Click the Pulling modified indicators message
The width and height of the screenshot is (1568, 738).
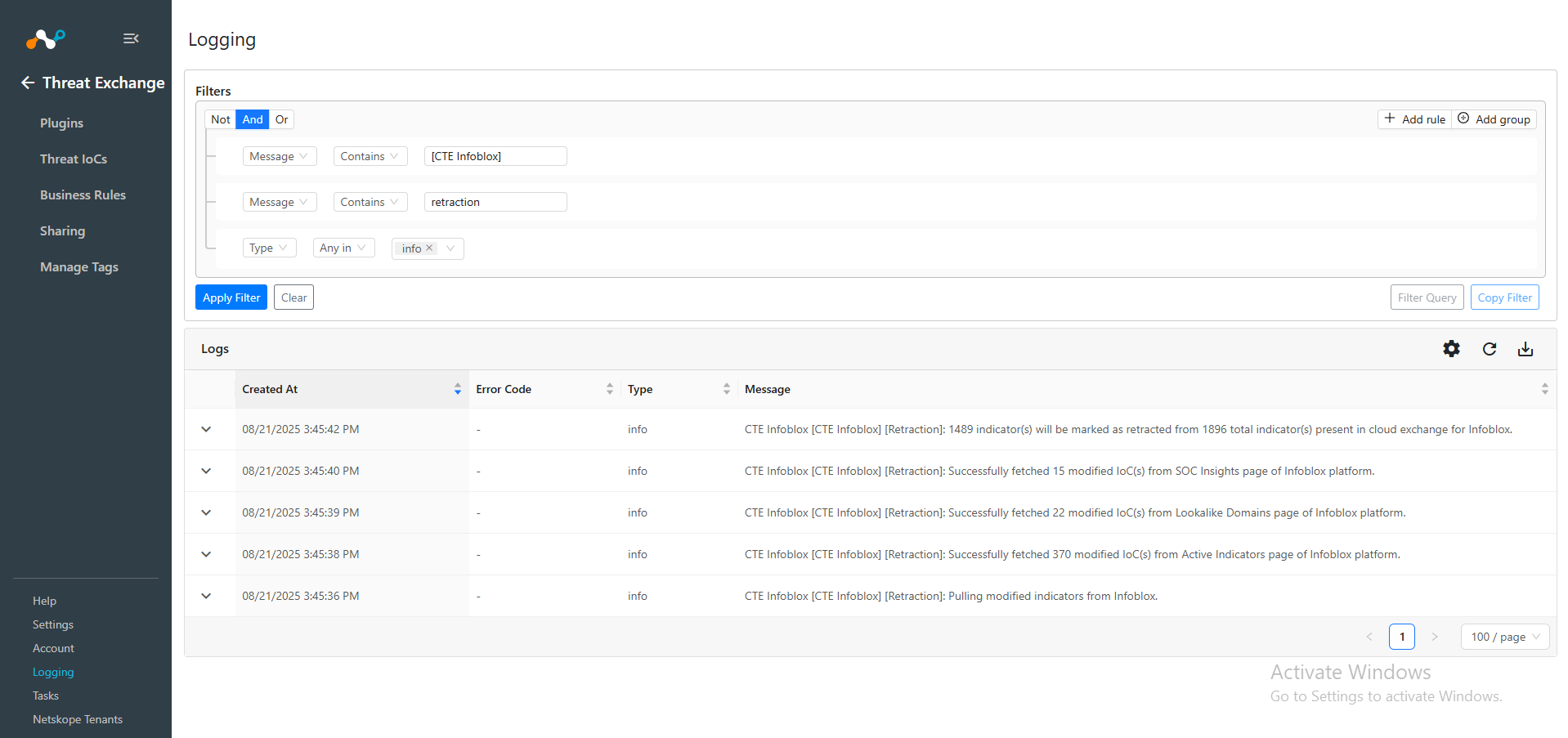pos(951,596)
